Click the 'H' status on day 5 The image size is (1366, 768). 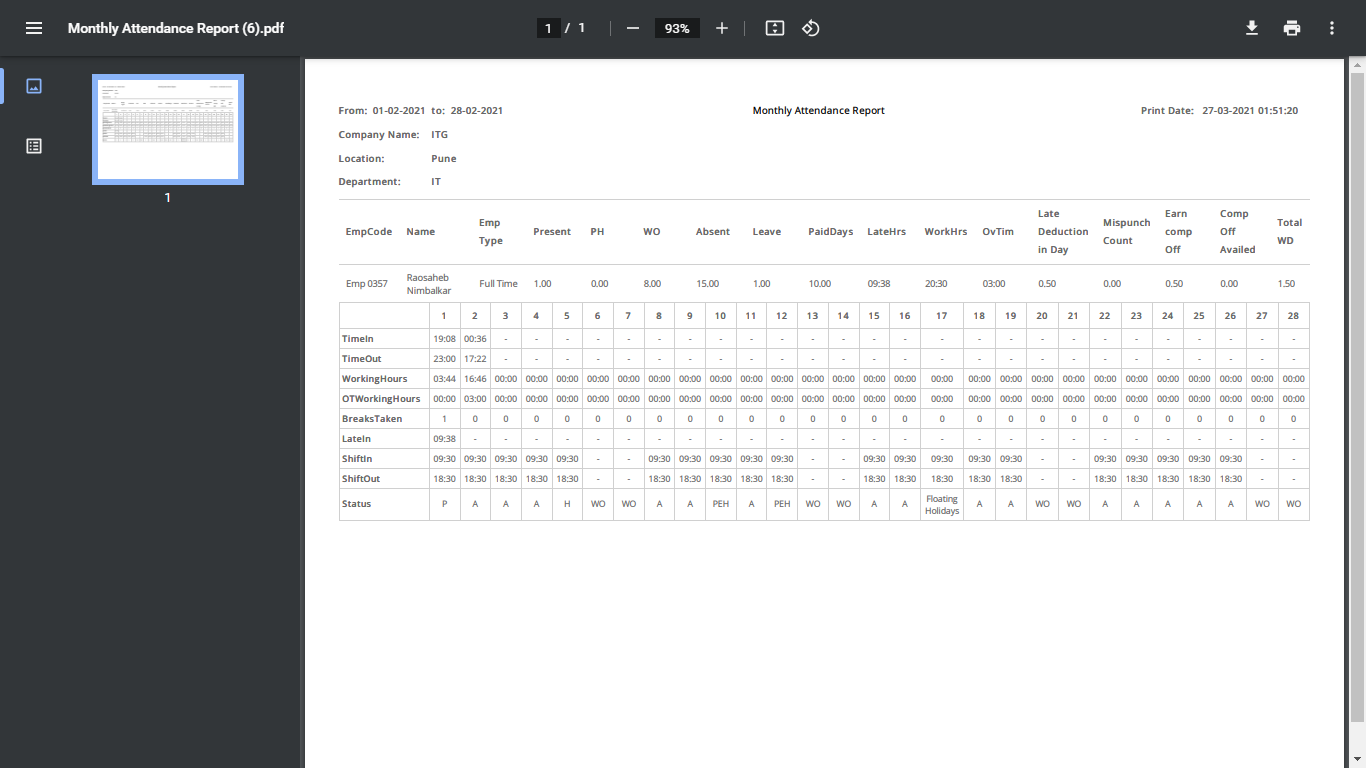567,504
